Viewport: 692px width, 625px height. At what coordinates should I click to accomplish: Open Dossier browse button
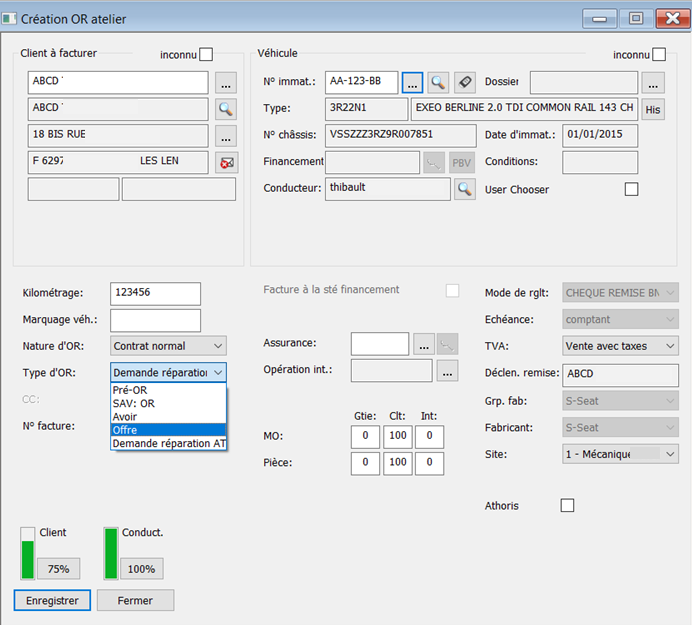[x=653, y=83]
